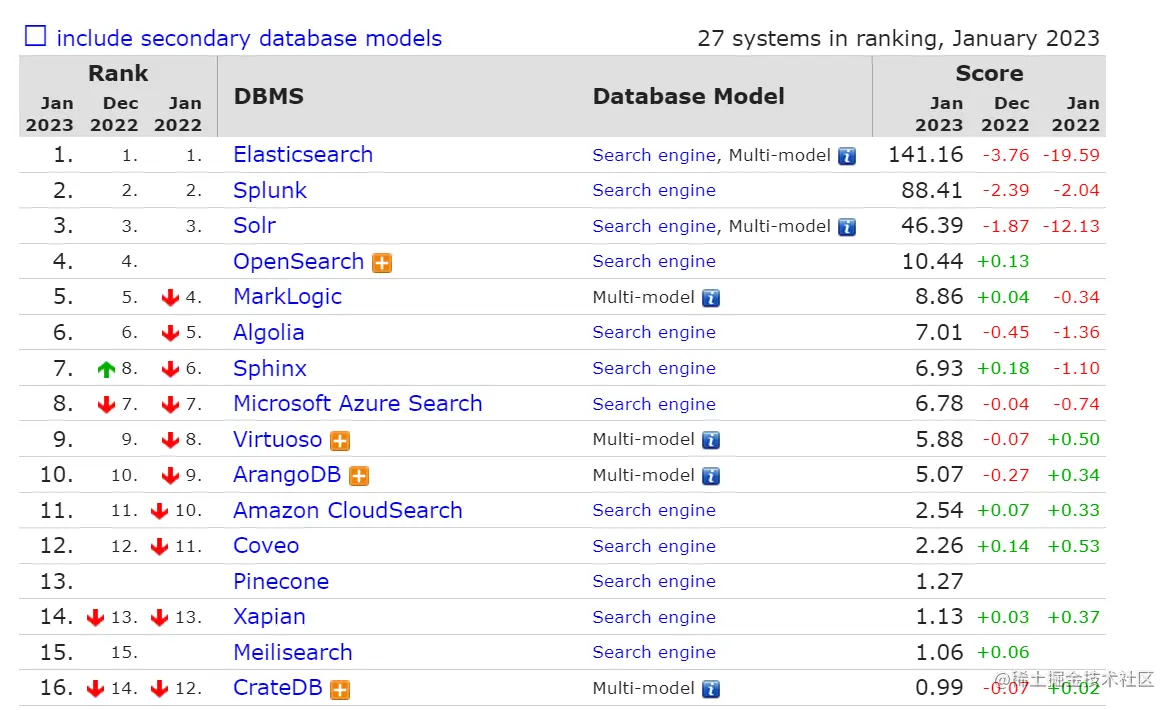Click the Solr score value 46.39

[x=932, y=226]
